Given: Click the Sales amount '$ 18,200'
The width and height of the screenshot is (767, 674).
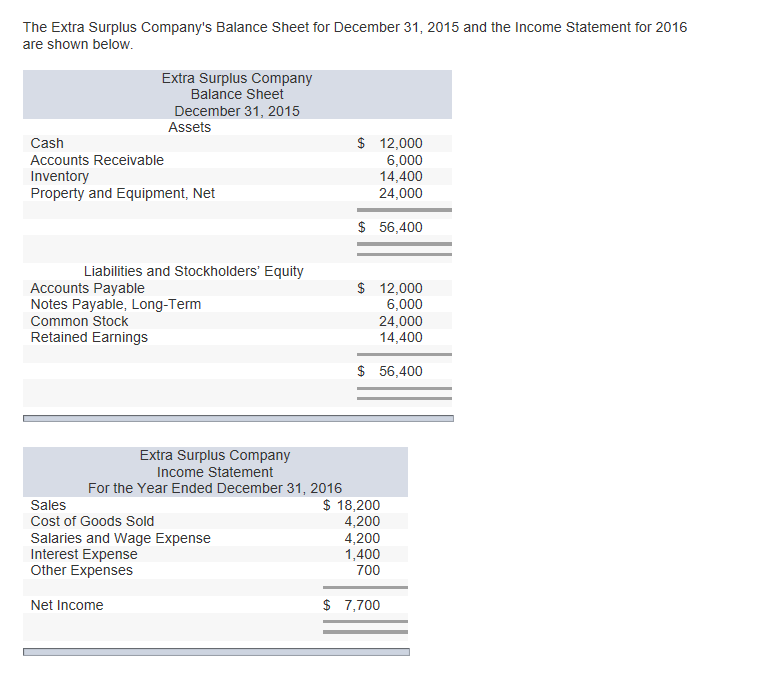Looking at the screenshot, I should (351, 505).
